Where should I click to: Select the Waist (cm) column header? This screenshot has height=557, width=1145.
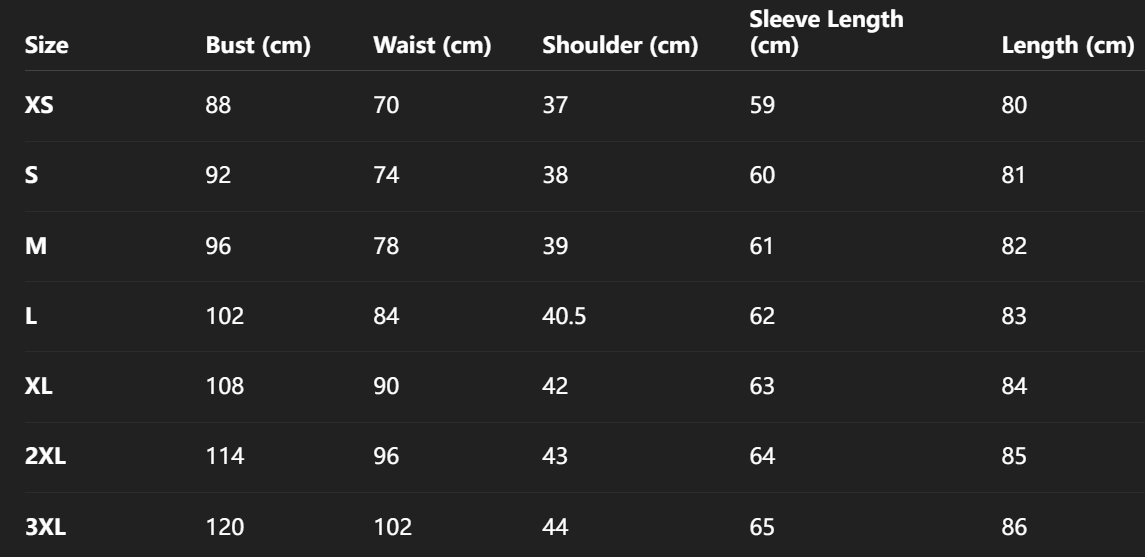click(432, 46)
